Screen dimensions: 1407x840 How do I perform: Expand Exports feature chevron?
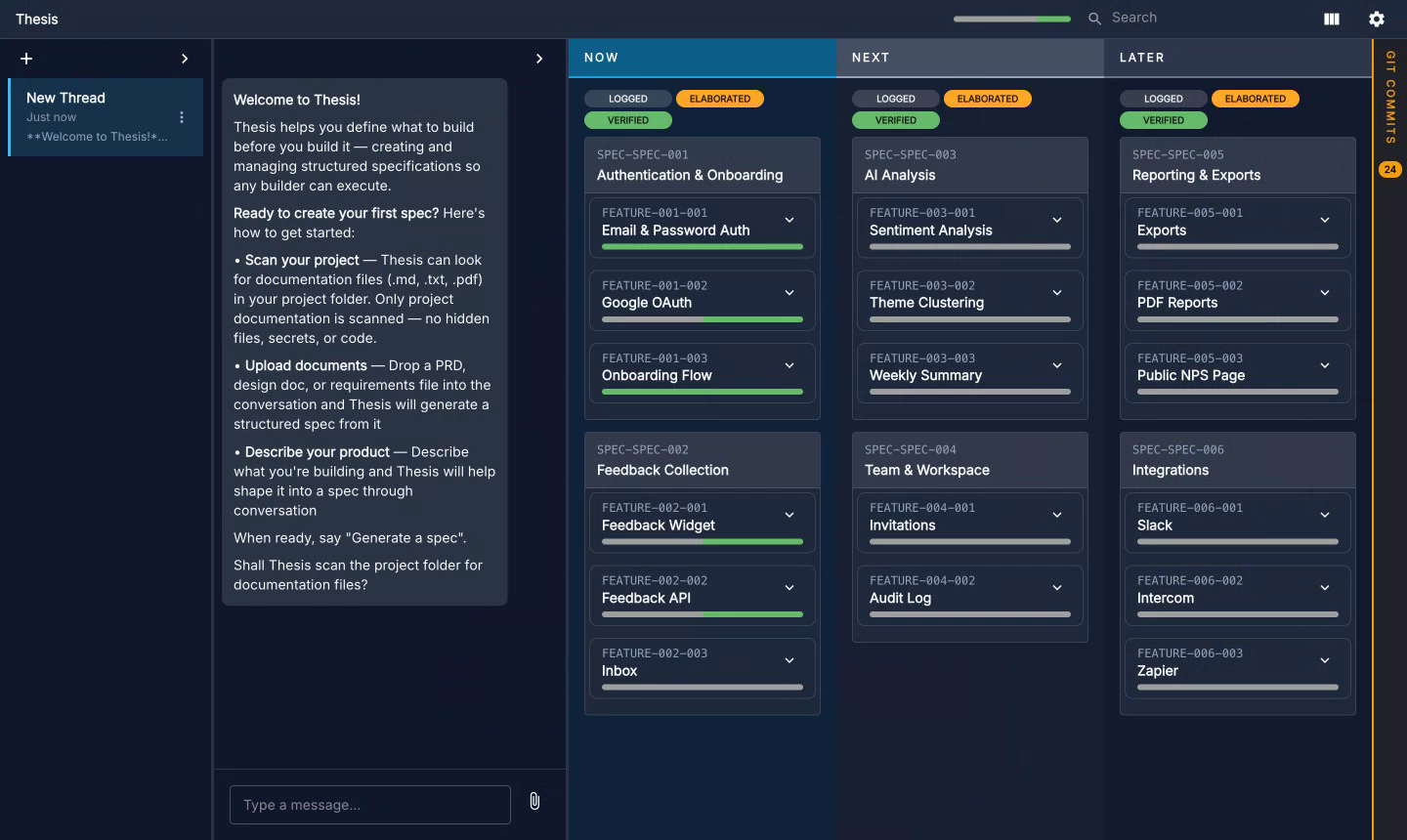coord(1325,220)
